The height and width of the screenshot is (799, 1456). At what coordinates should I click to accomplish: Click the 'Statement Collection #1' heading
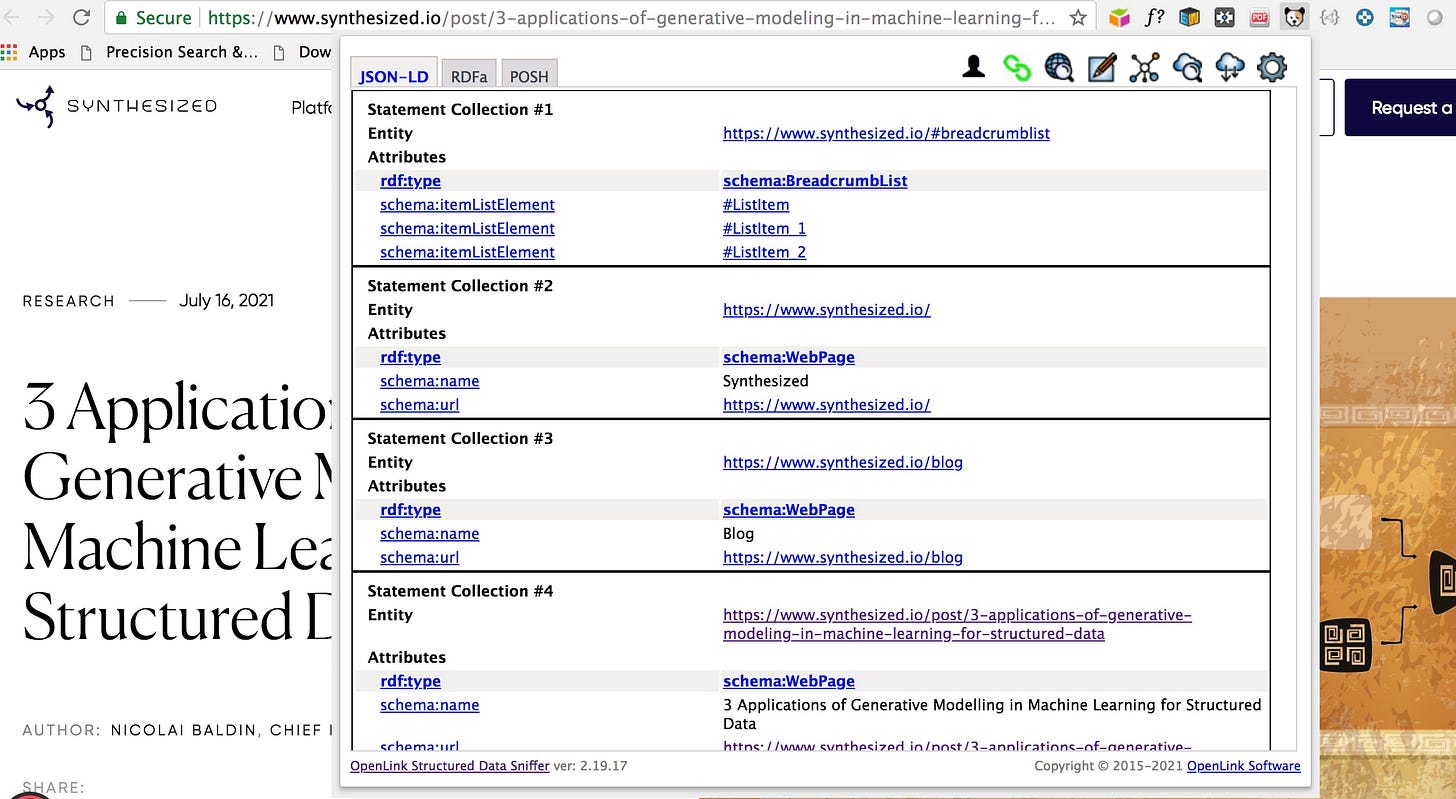(x=460, y=109)
